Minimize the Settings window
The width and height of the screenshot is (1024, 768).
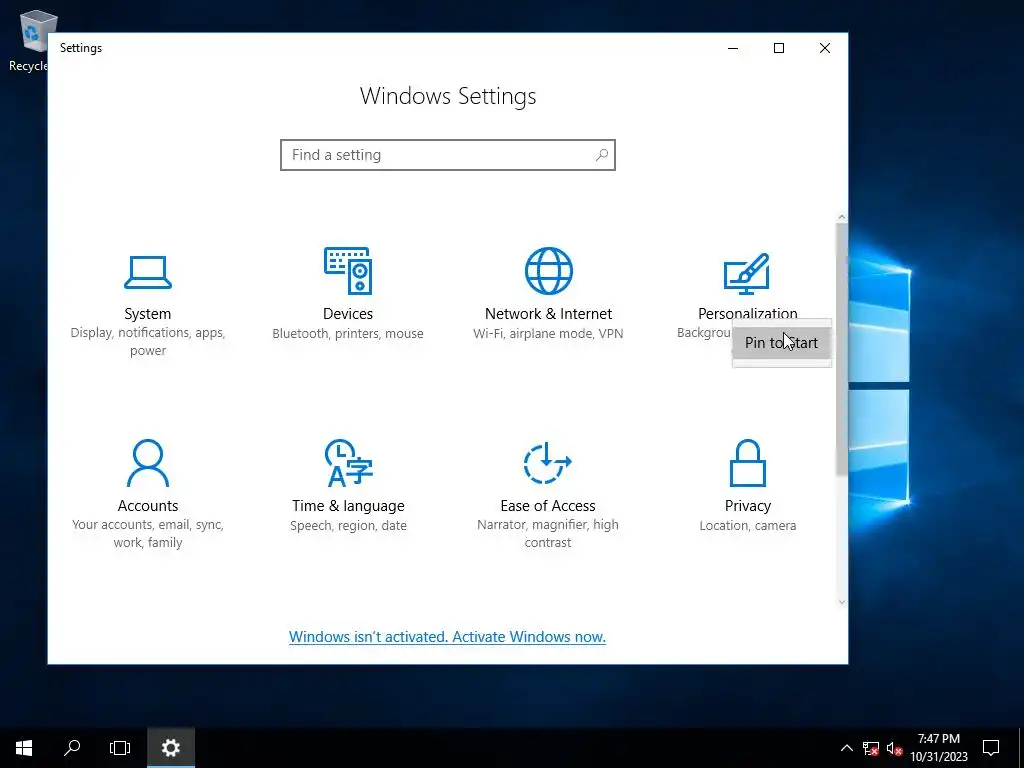[733, 48]
